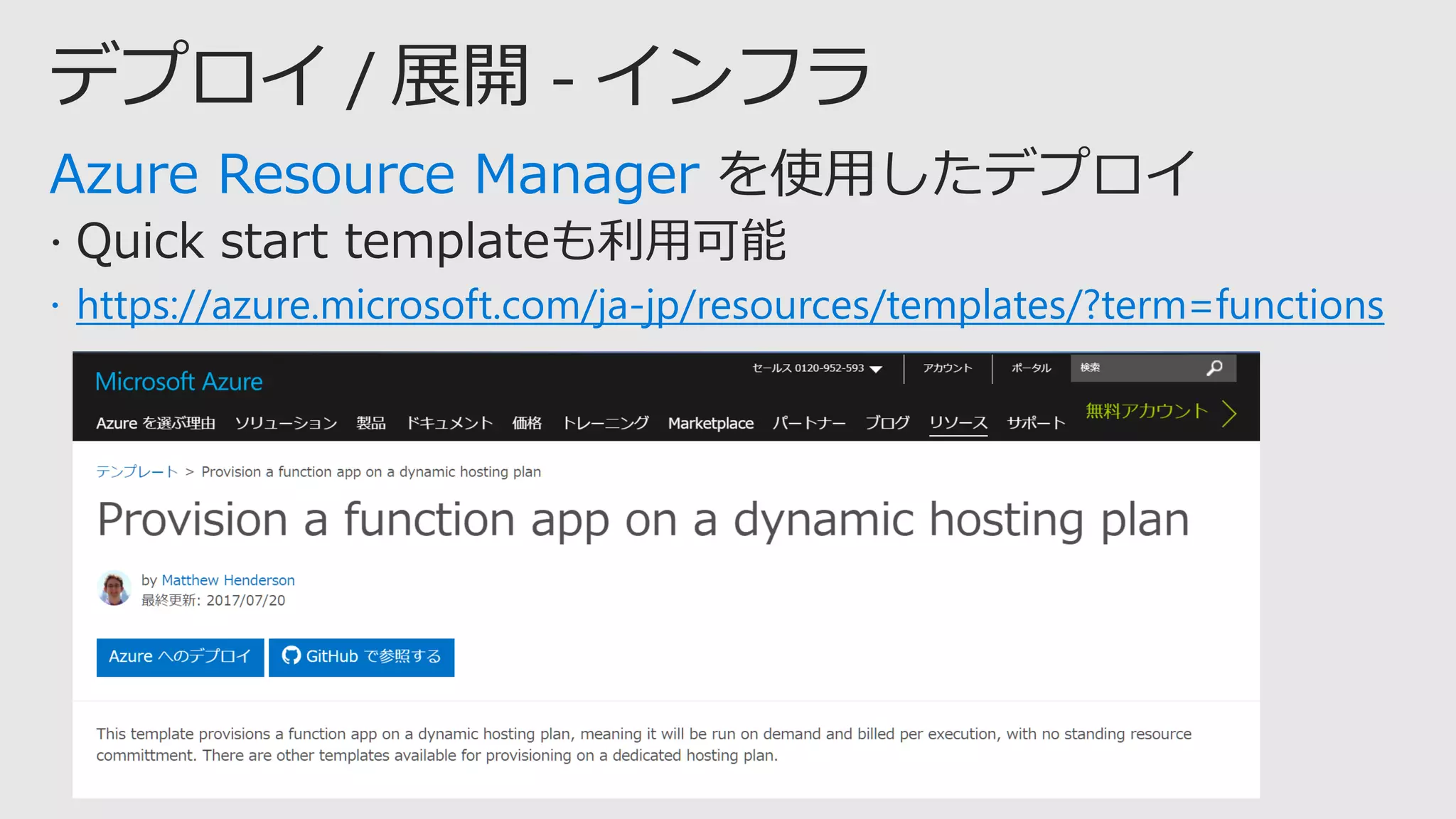Click the 'Provision a function app' page heading

[643, 520]
